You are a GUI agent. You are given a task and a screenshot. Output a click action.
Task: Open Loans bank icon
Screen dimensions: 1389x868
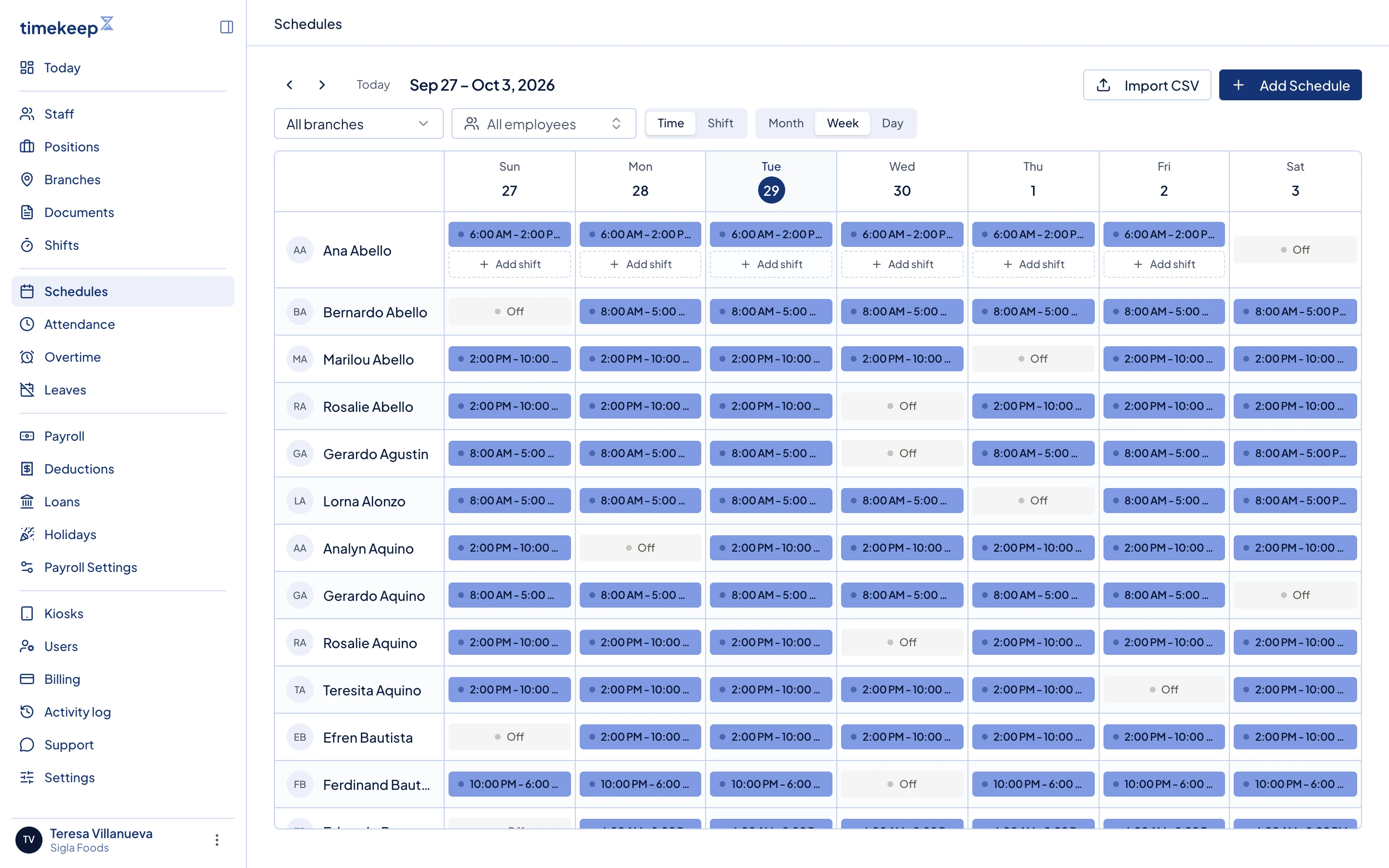[27, 502]
